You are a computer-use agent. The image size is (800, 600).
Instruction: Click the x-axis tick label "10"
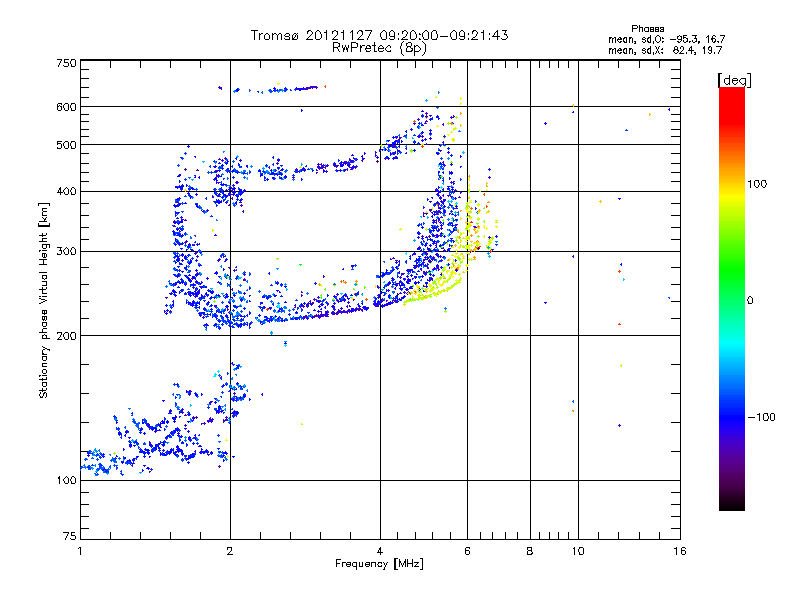(578, 551)
